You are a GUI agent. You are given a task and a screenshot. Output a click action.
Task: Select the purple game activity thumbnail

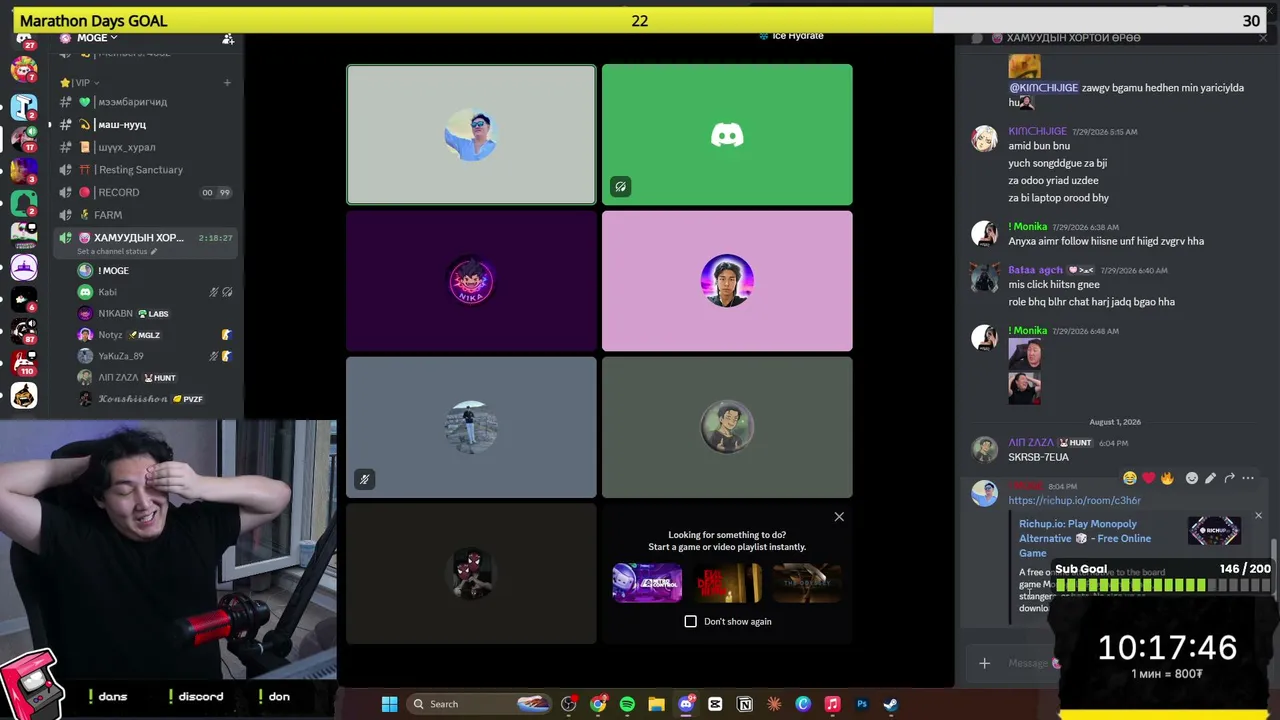tap(647, 583)
